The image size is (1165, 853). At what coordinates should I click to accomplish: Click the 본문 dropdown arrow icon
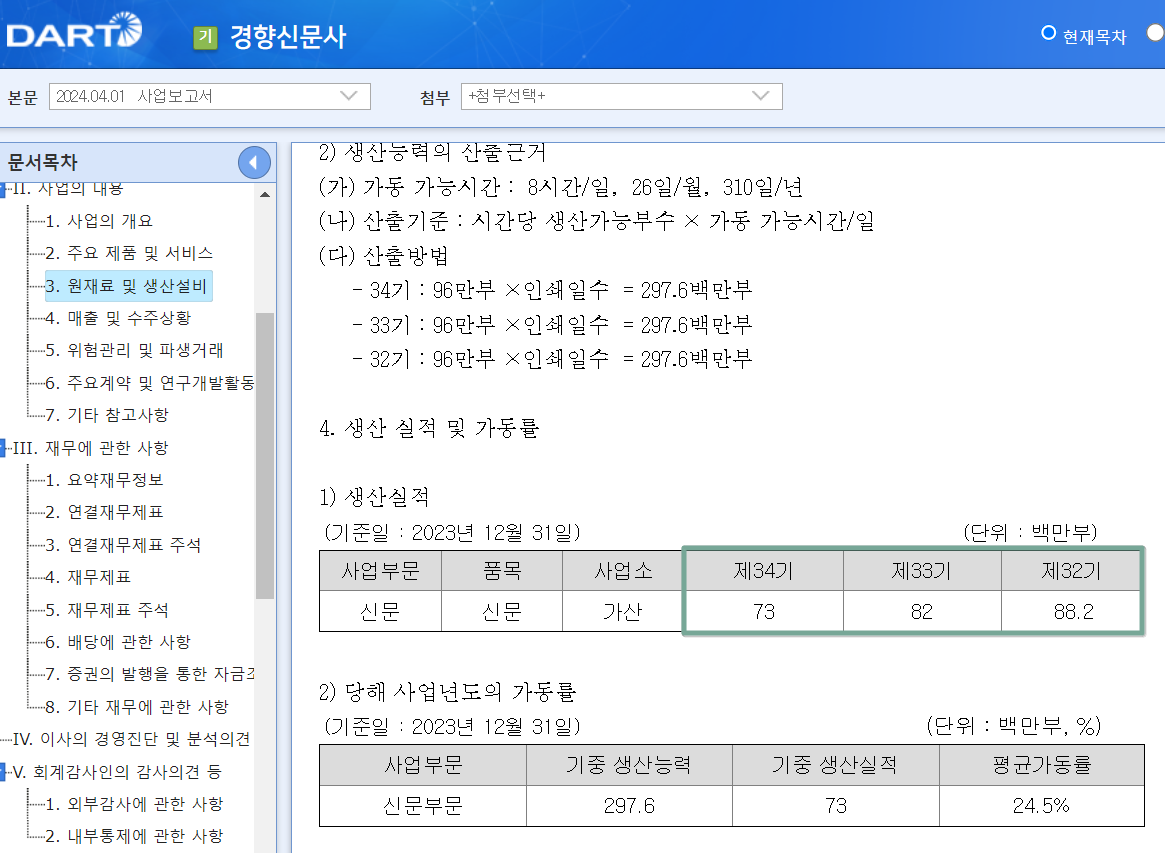click(x=350, y=96)
